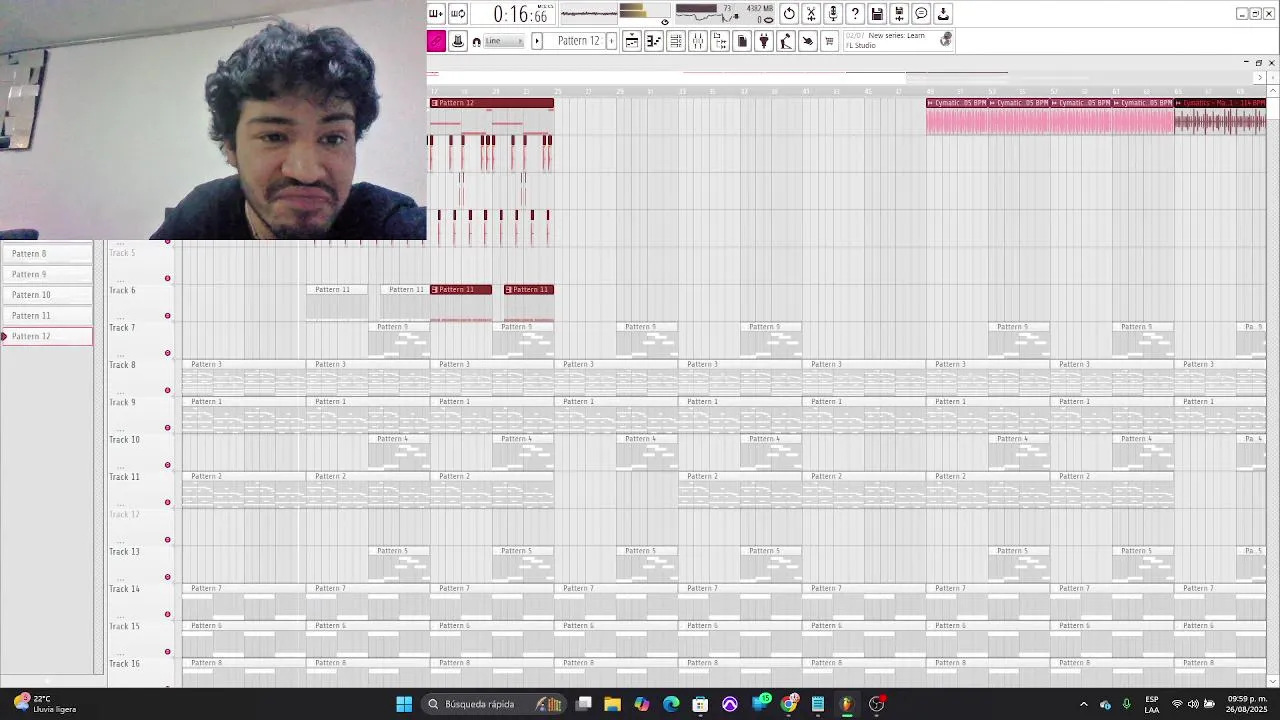This screenshot has width=1280, height=720.
Task: Open the ESP LAA language selector
Action: 1152,704
